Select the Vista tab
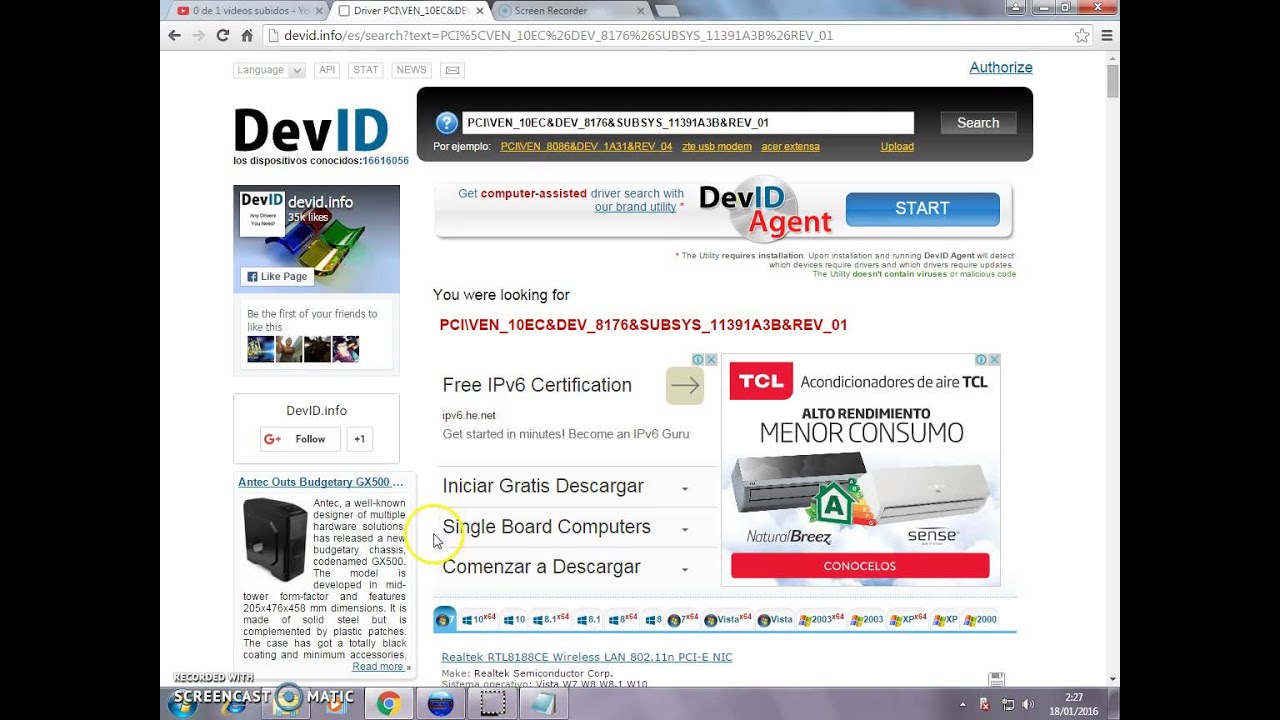 775,619
